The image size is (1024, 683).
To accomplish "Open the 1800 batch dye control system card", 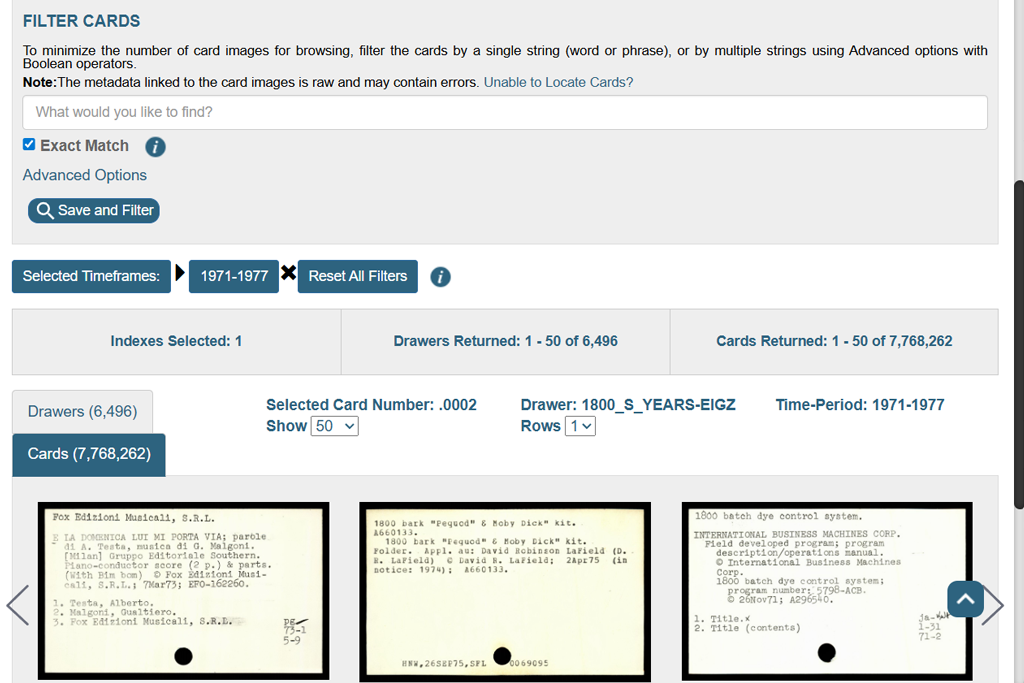I will click(827, 591).
